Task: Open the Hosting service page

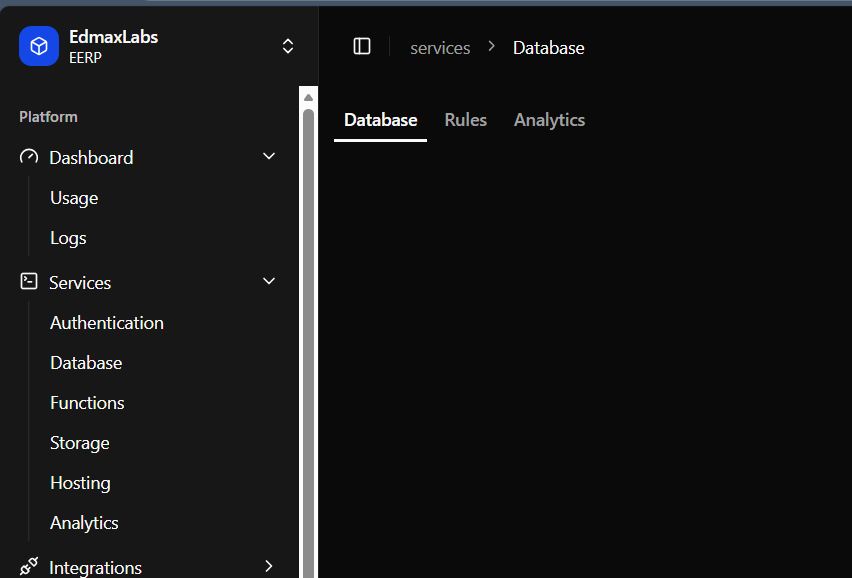Action: click(80, 482)
